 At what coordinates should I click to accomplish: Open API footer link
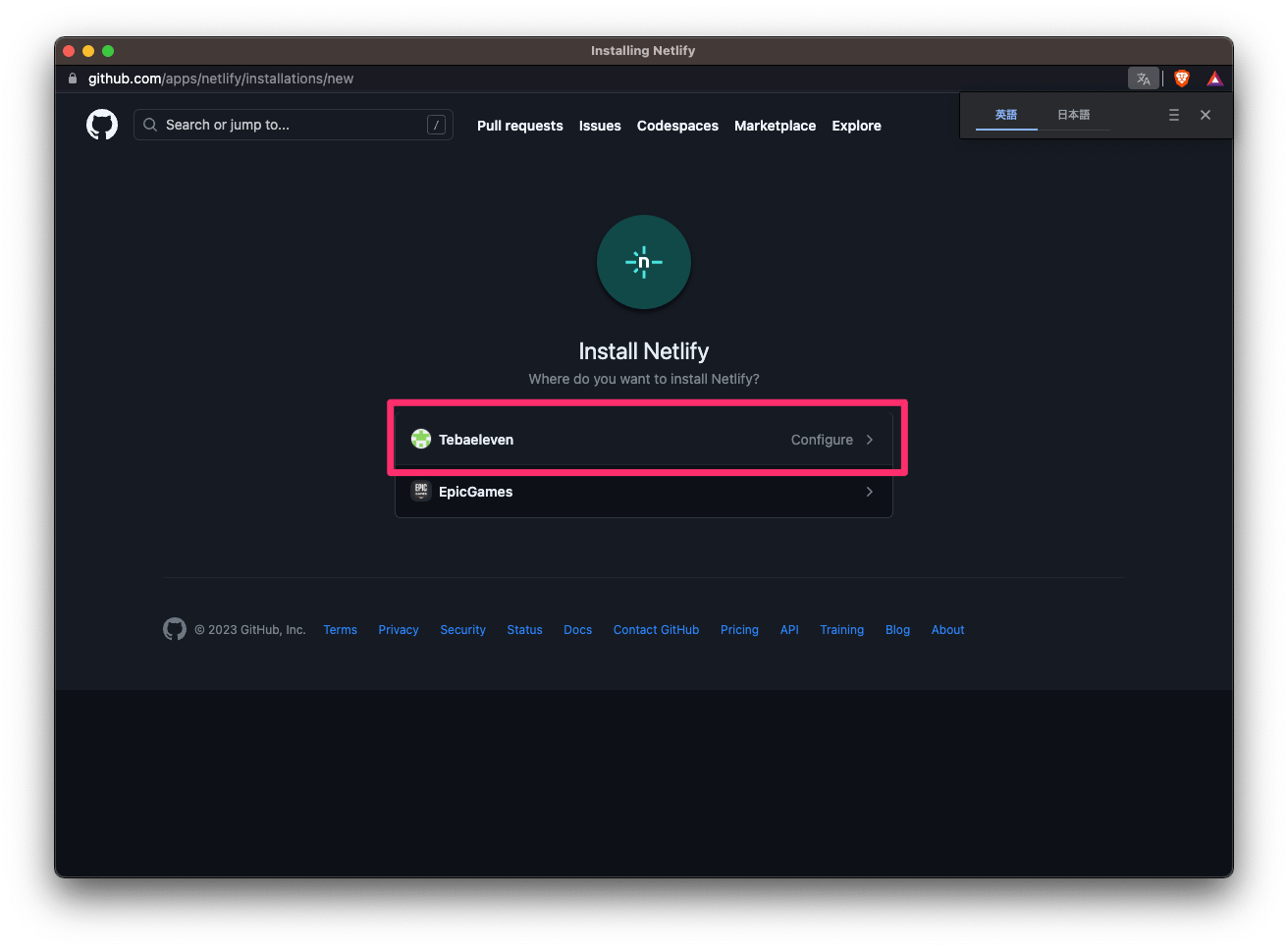coord(789,630)
